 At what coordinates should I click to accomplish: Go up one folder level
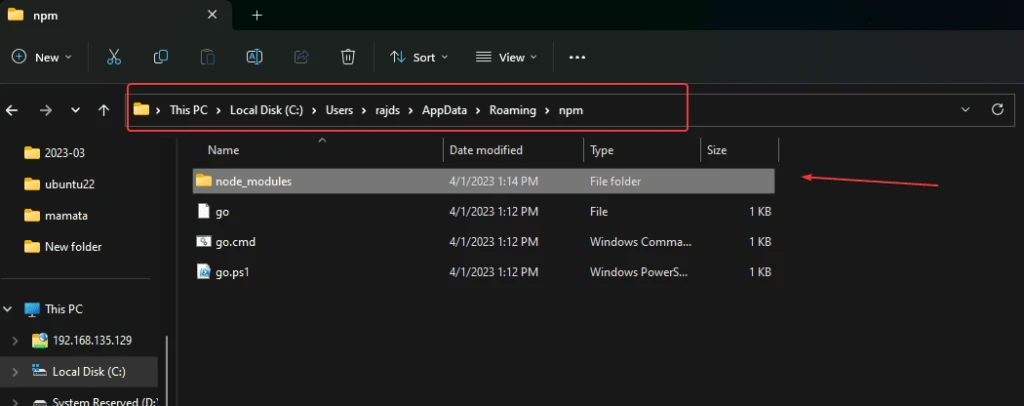point(104,110)
